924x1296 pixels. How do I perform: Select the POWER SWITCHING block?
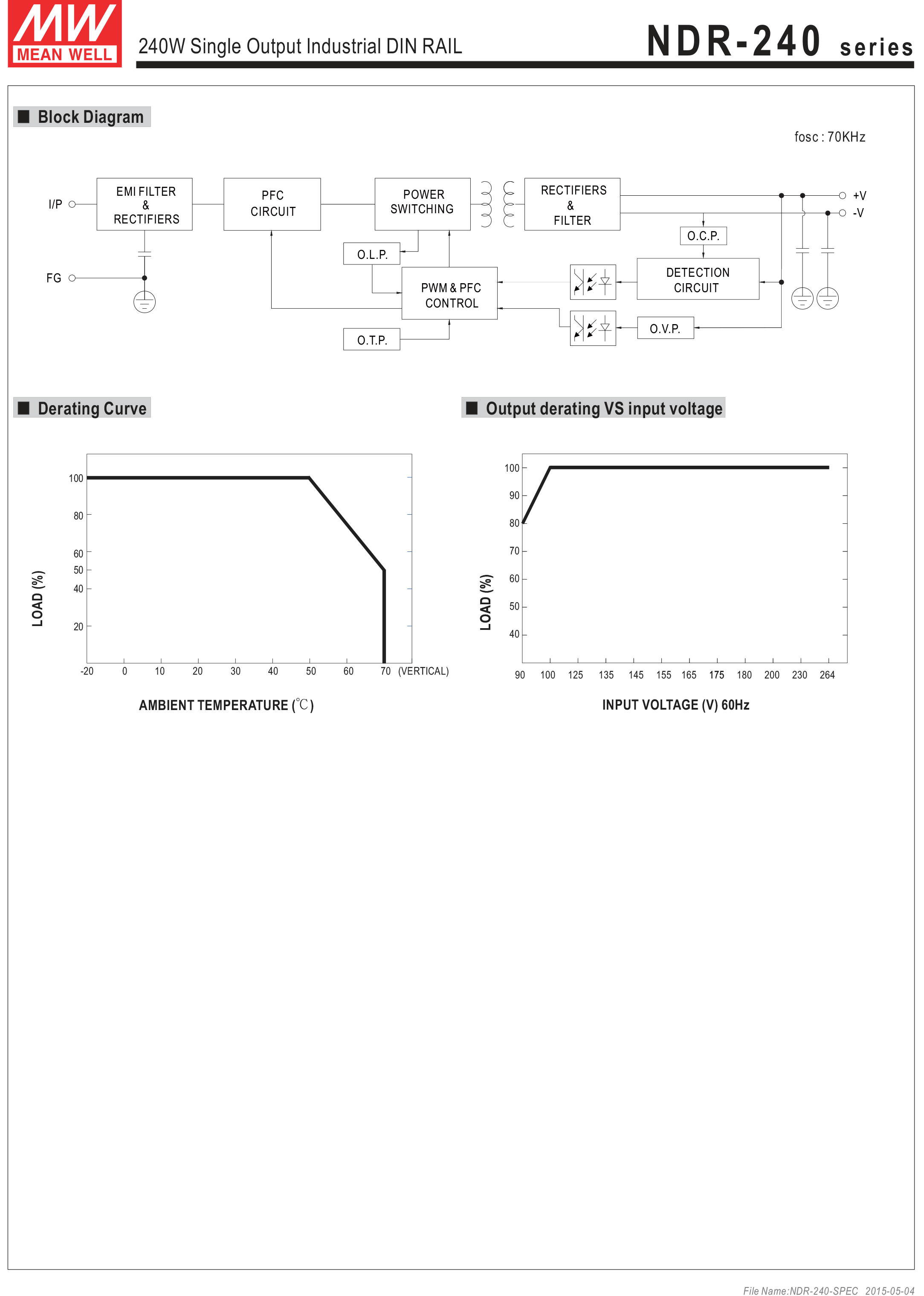point(423,204)
